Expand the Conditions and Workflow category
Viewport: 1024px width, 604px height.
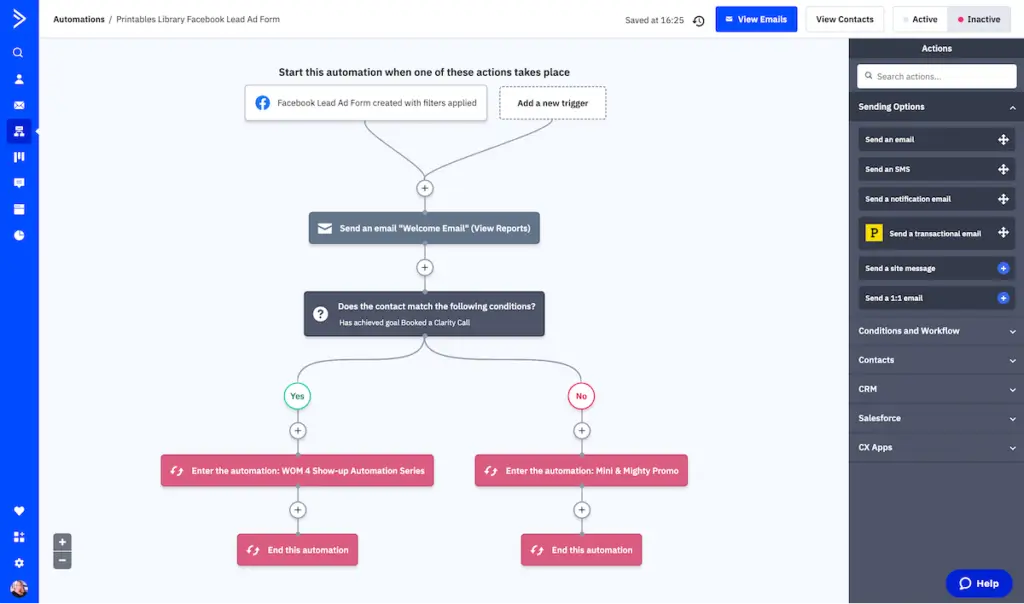pyautogui.click(x=936, y=330)
